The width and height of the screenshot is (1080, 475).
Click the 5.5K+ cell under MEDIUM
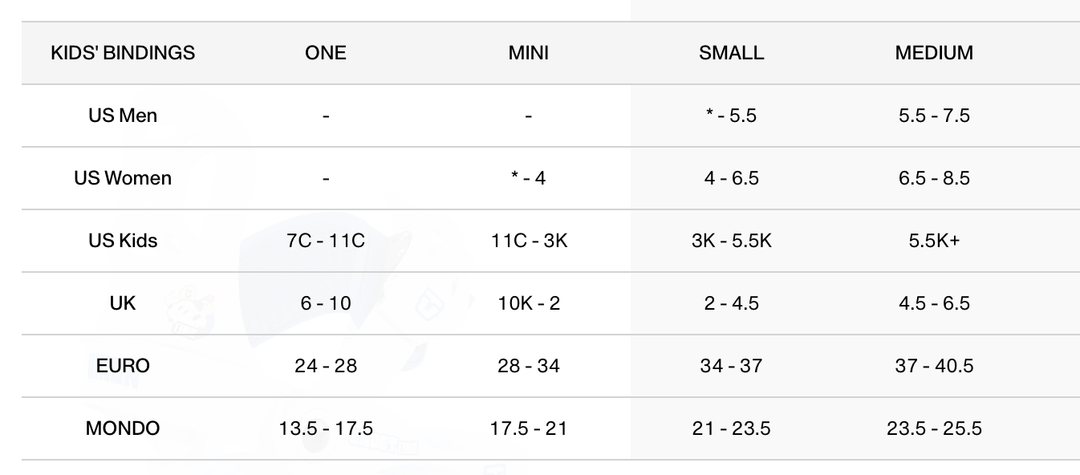[934, 240]
